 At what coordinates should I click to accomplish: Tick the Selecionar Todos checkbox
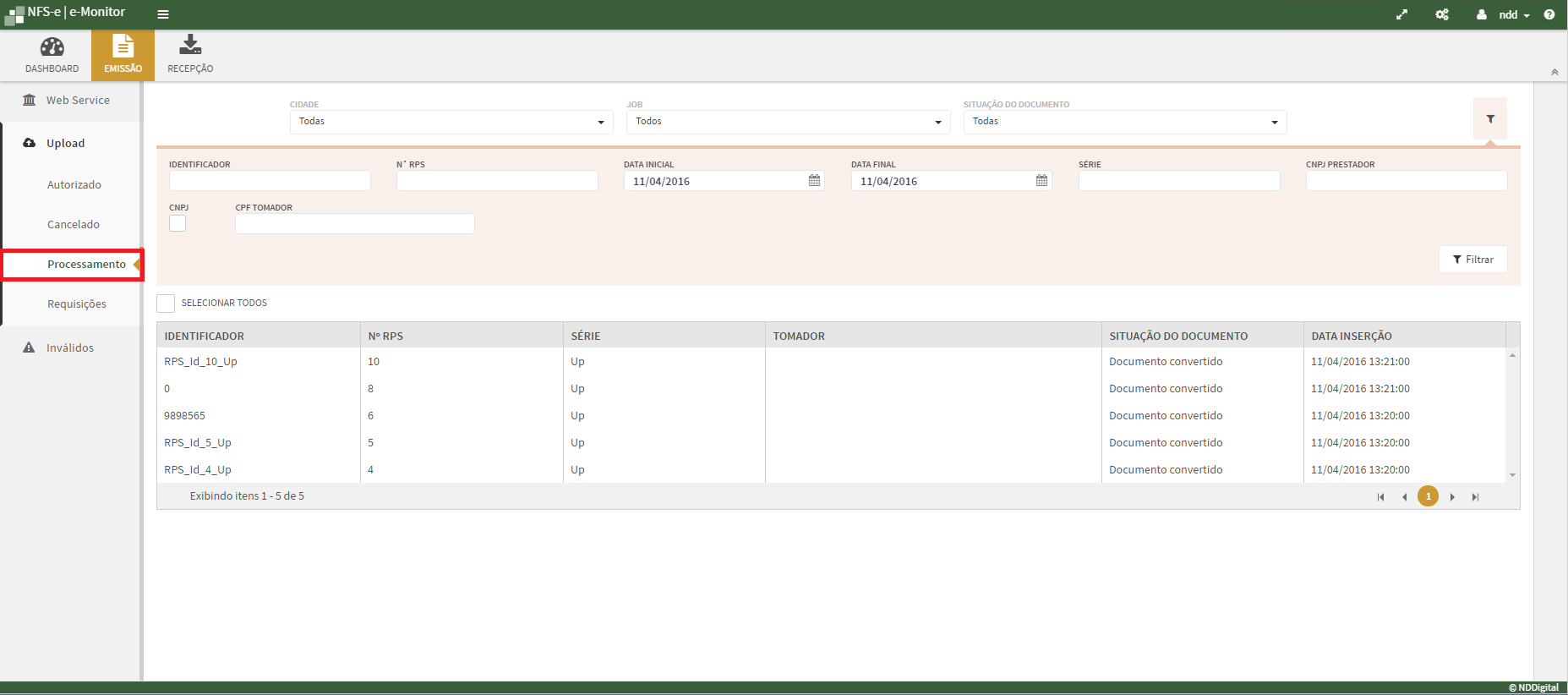tap(166, 304)
